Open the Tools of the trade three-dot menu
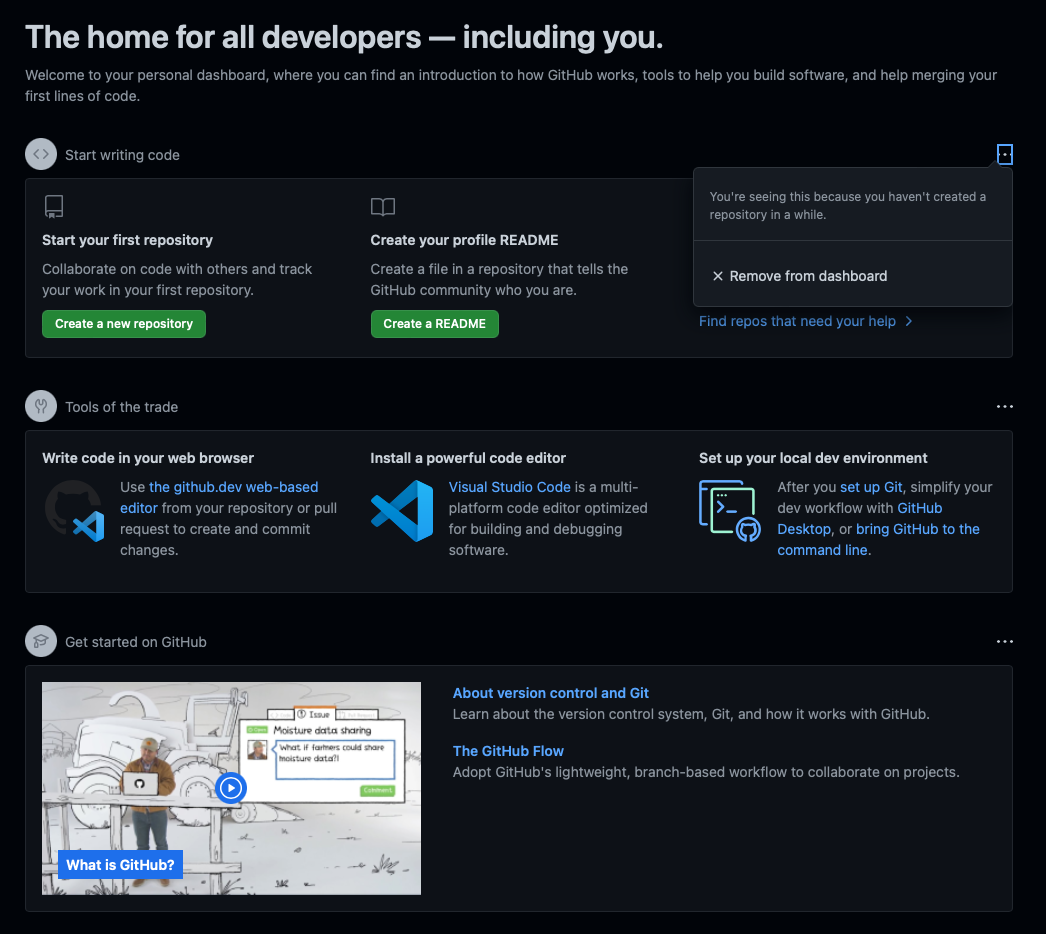1046x934 pixels. [1005, 406]
